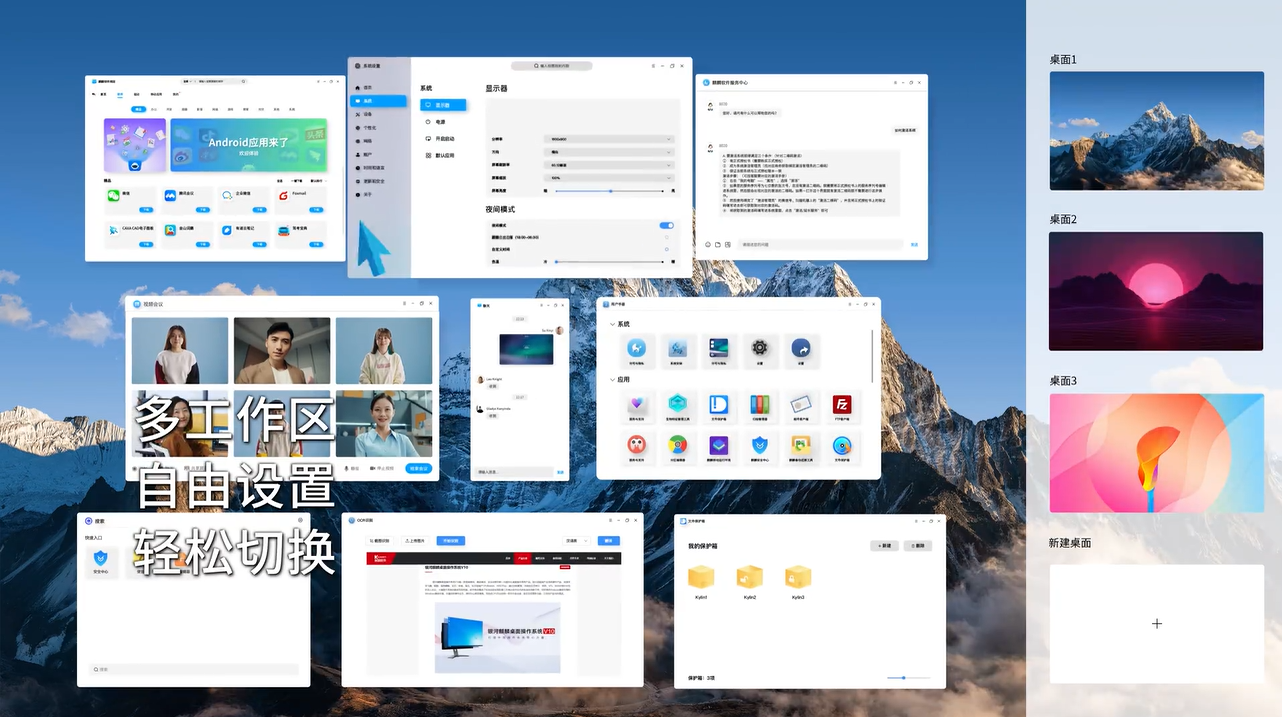Open the WeChat (微信) app icon in software store
This screenshot has width=1282, height=717.
[x=113, y=195]
